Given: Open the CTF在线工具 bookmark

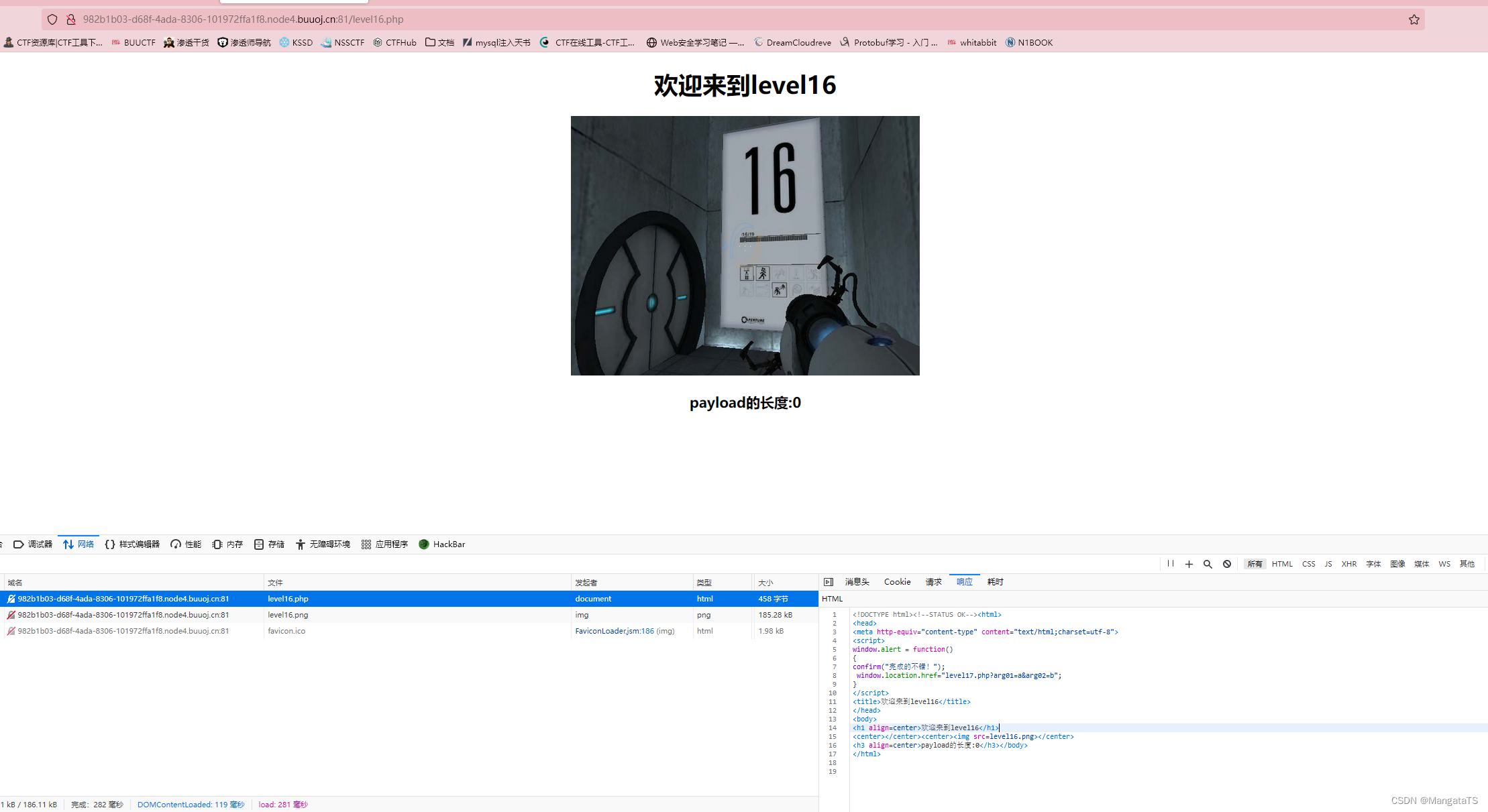Looking at the screenshot, I should pyautogui.click(x=588, y=42).
